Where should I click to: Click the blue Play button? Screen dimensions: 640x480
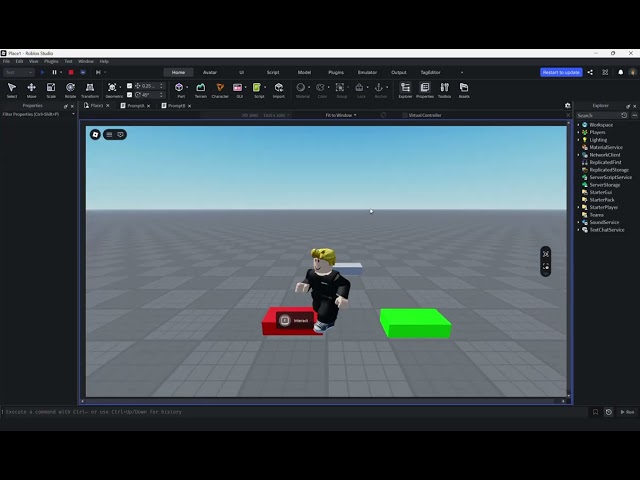click(x=42, y=72)
